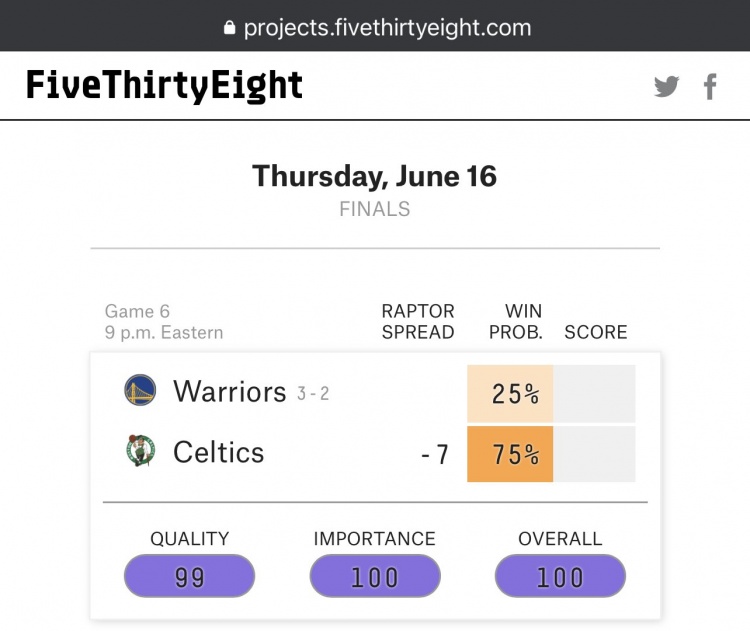Open the Twitter share icon
The width and height of the screenshot is (750, 631).
(x=666, y=87)
